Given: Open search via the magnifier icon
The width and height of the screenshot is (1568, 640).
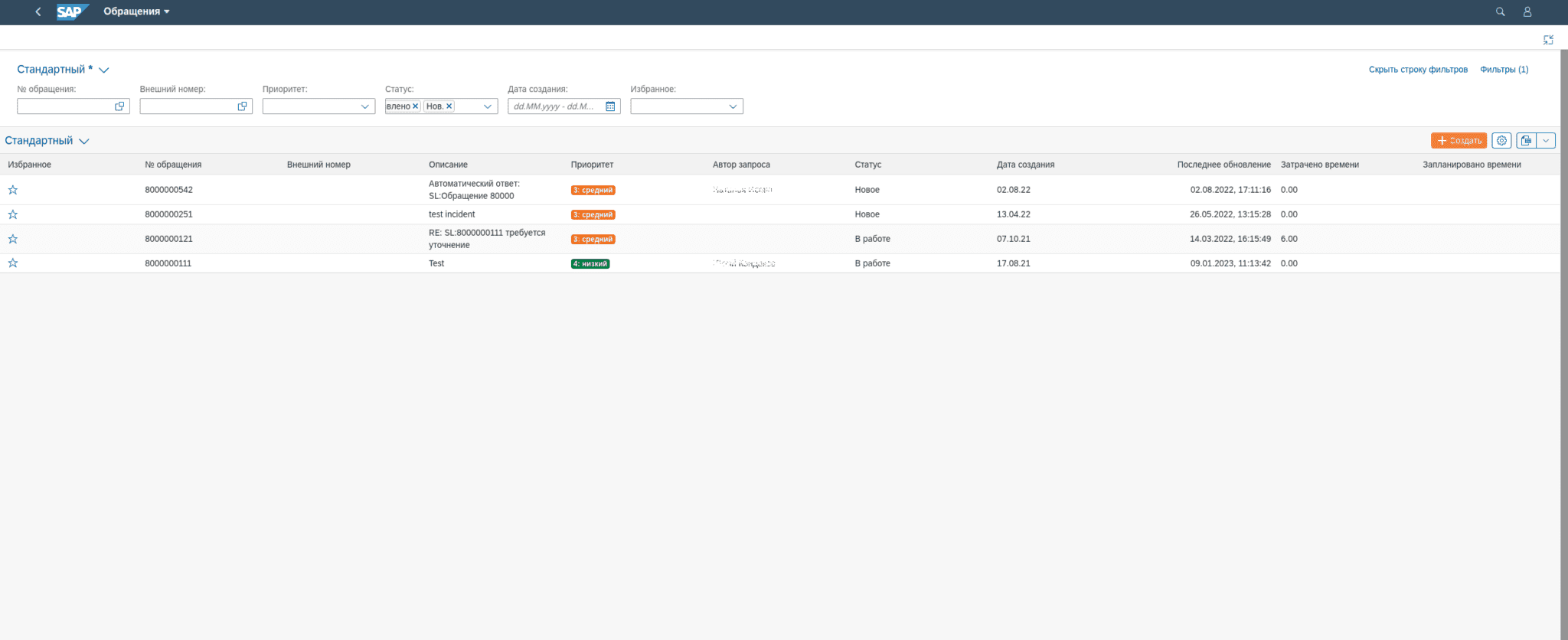Looking at the screenshot, I should click(x=1500, y=11).
